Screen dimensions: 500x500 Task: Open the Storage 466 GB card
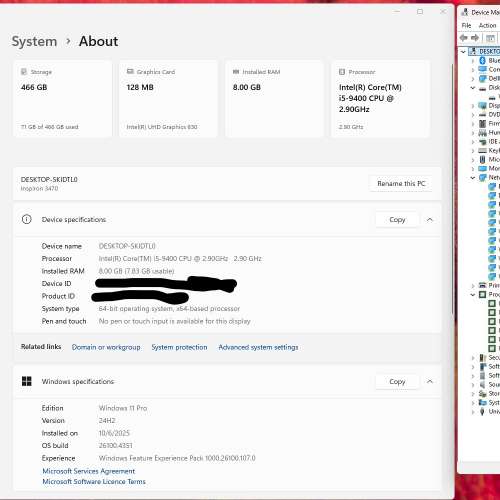click(x=62, y=99)
